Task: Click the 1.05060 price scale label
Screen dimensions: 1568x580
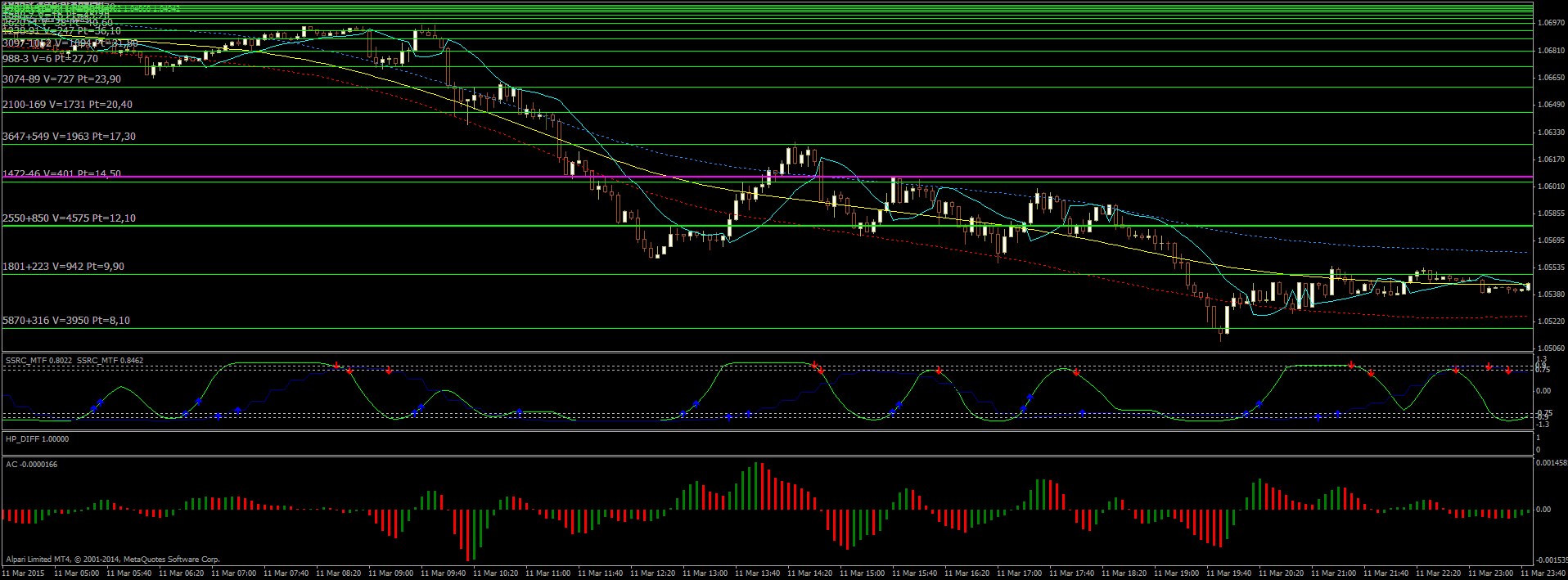Action: click(x=1551, y=348)
